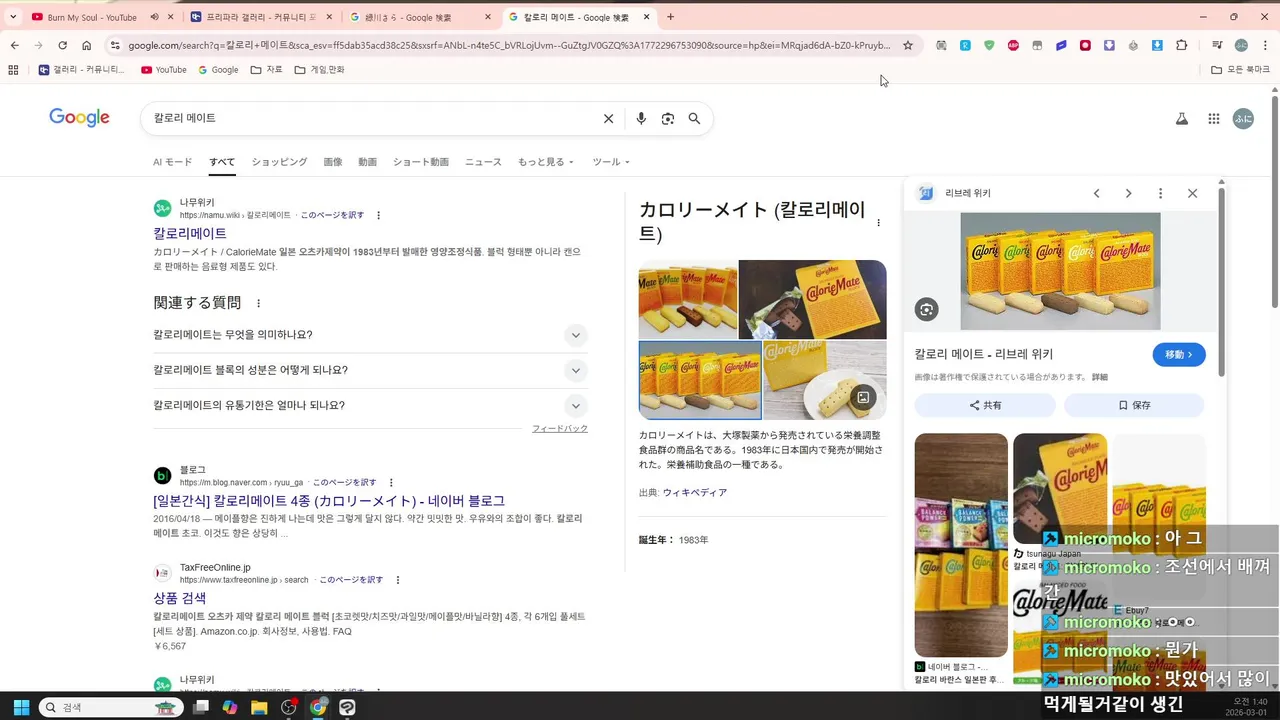Open the 상품 검색 result link
This screenshot has width=1280, height=720.
coord(180,598)
